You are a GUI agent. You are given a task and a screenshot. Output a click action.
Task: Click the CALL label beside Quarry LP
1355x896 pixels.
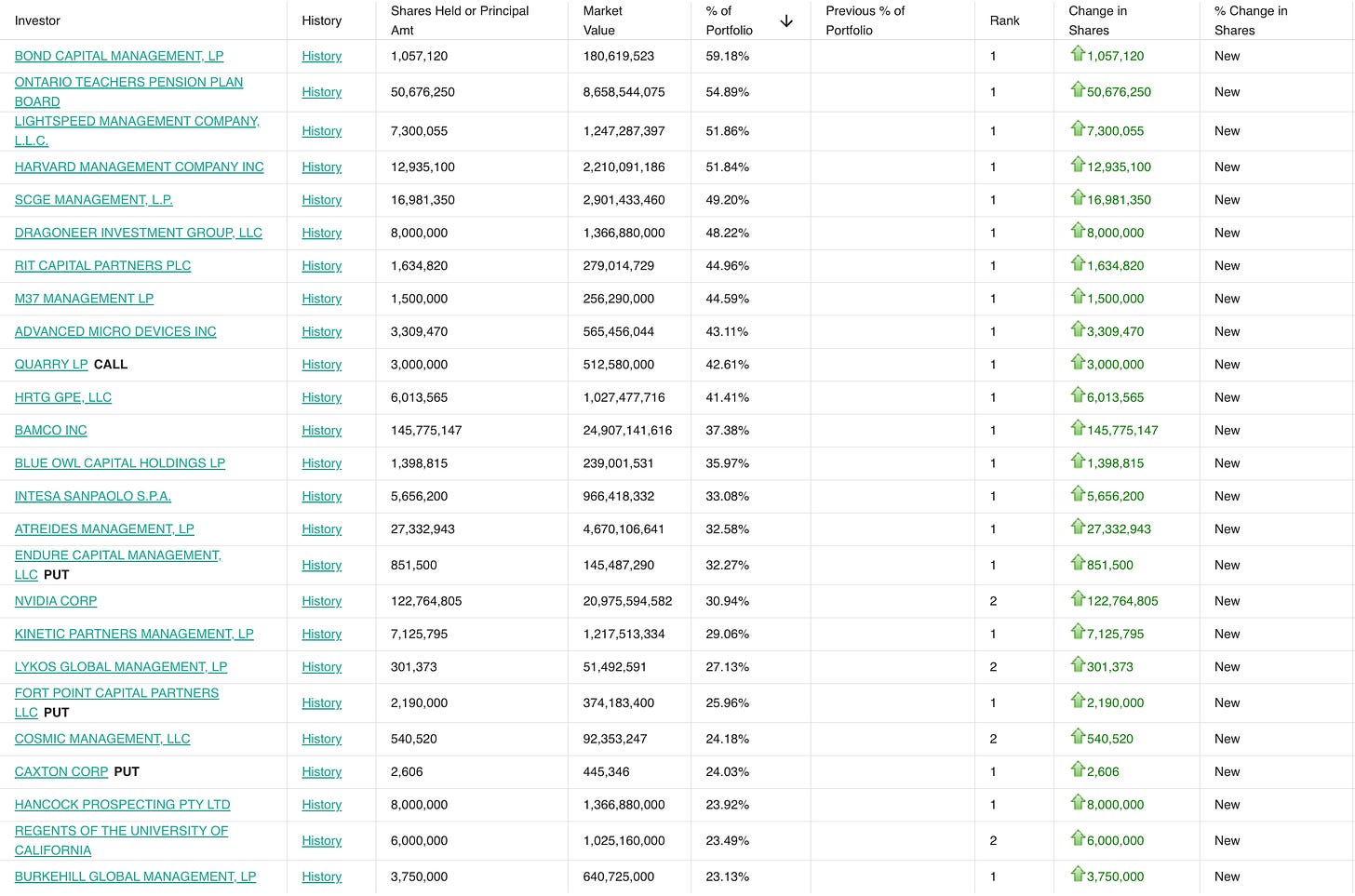point(111,364)
